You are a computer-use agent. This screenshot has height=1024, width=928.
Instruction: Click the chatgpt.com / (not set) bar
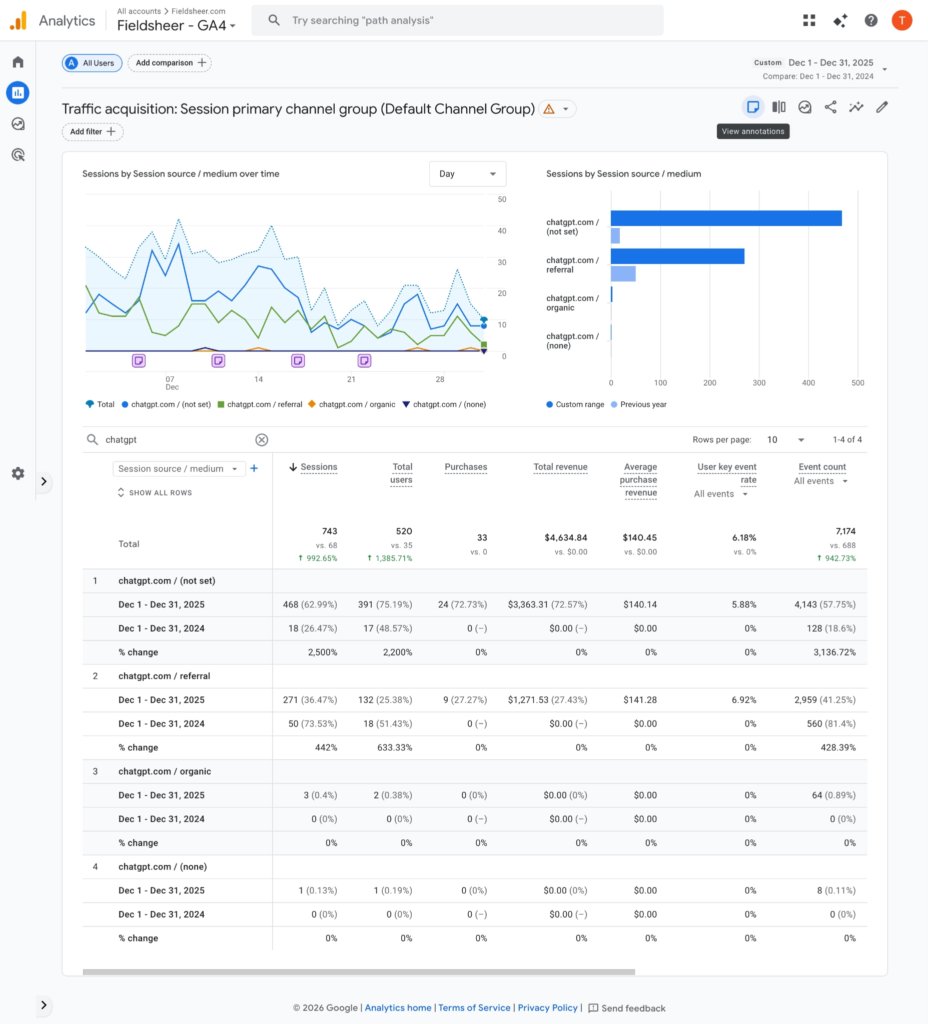(x=726, y=218)
